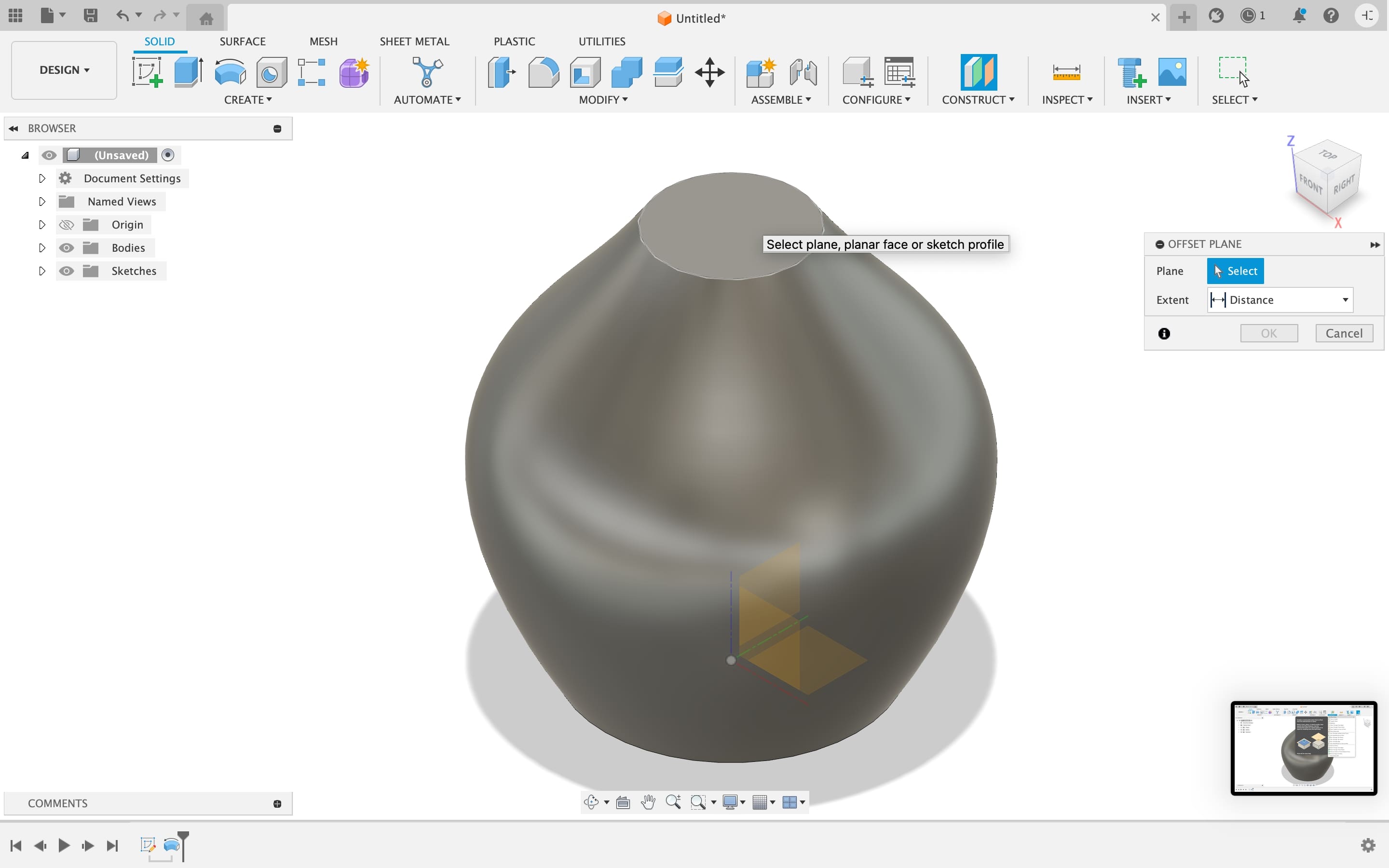This screenshot has width=1389, height=868.
Task: Click the New Component assemble icon
Action: (x=761, y=72)
